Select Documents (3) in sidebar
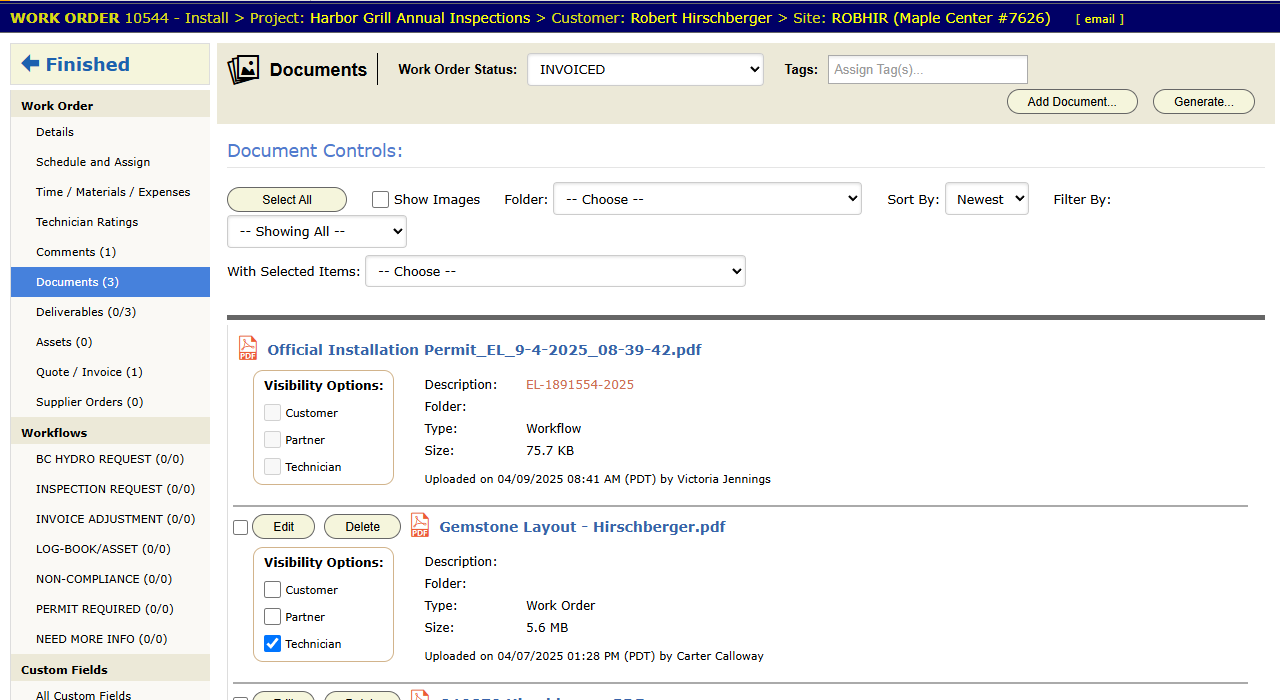This screenshot has width=1280, height=700. click(110, 282)
